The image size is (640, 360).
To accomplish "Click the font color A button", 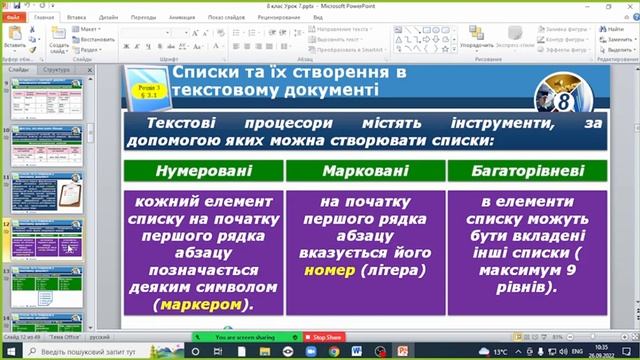I will [x=216, y=47].
